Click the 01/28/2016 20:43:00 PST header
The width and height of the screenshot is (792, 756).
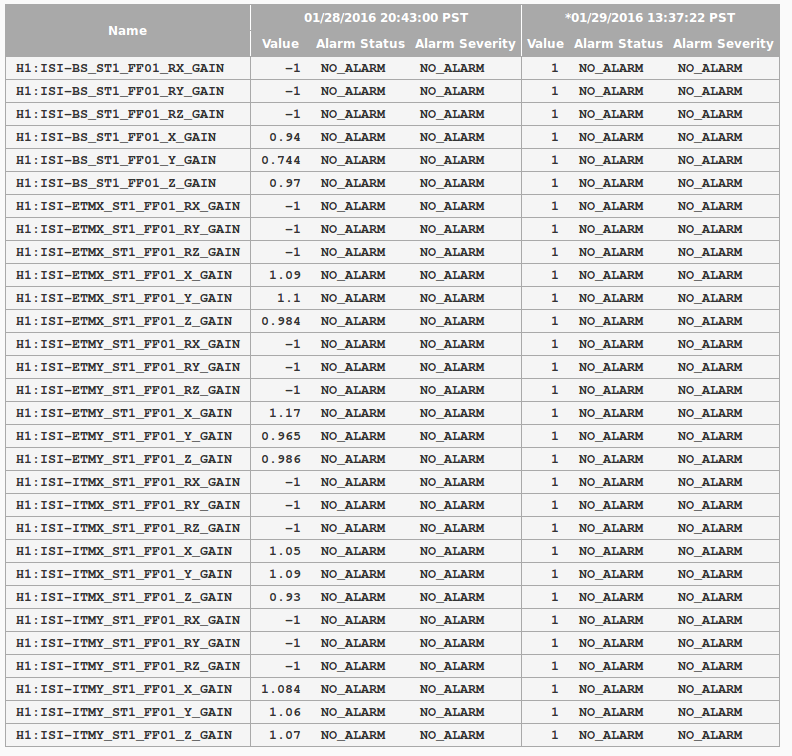(386, 18)
